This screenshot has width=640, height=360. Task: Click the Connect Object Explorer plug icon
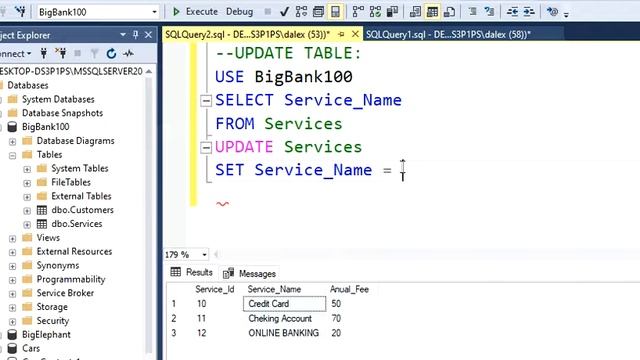(x=44, y=53)
